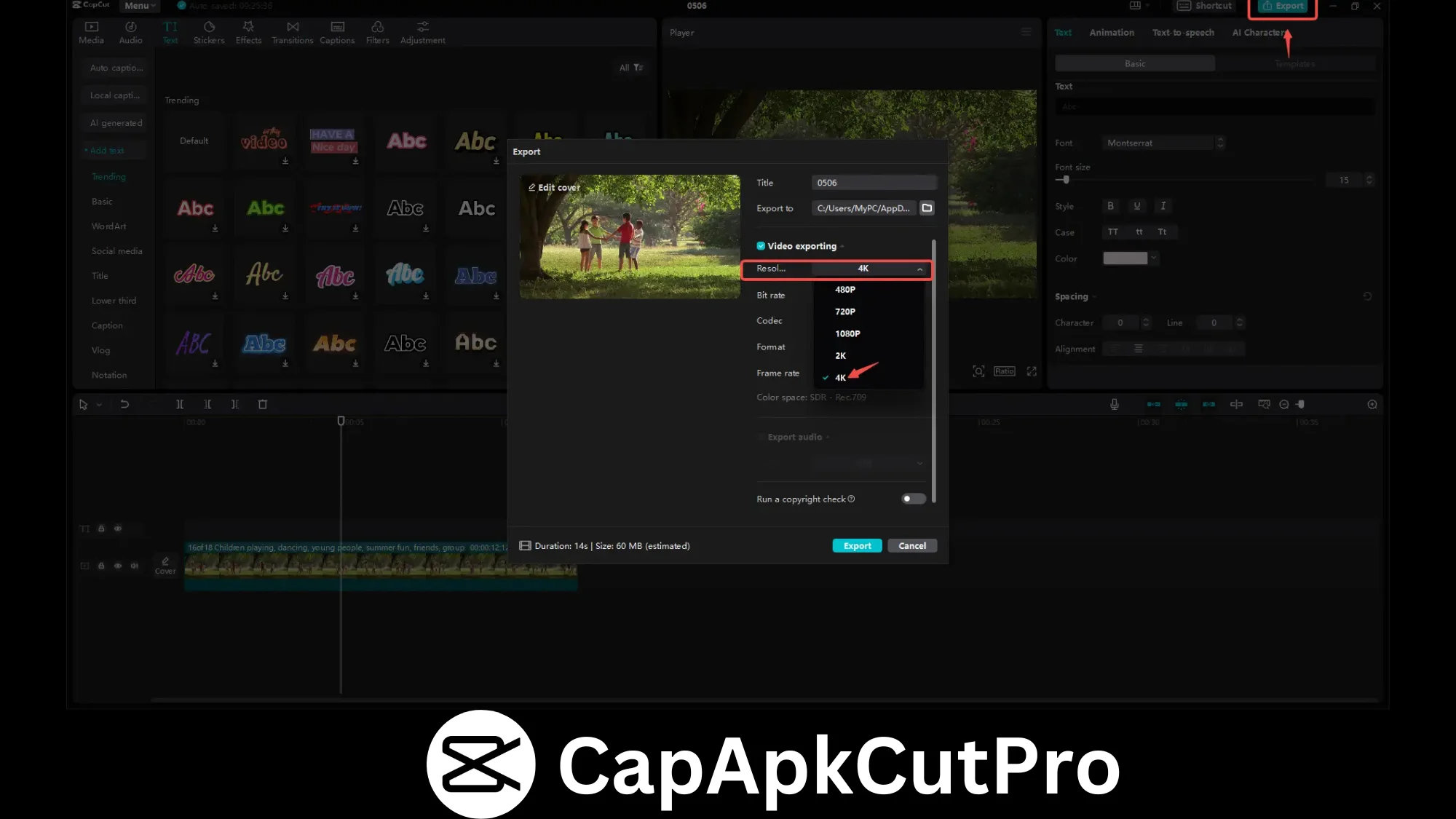Viewport: 1456px width, 819px height.
Task: Toggle the Export audio checkbox
Action: pos(761,437)
